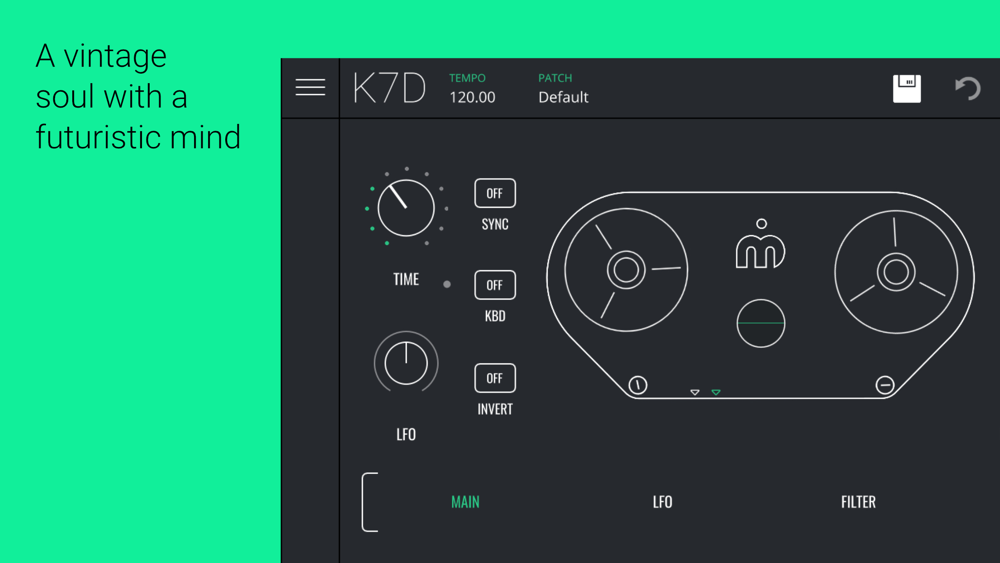Screen dimensions: 1000x563
Task: Click the right tape guide roller
Action: (885, 385)
